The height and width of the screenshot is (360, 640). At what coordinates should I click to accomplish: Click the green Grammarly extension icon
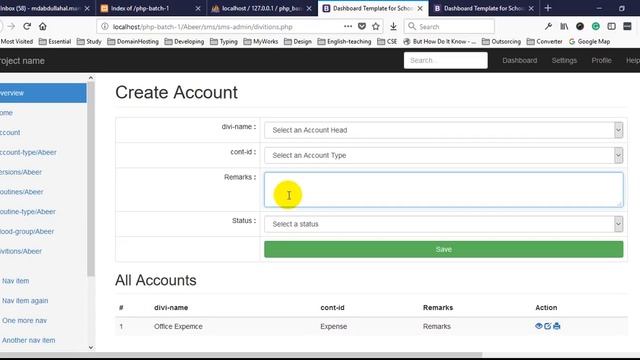tap(596, 27)
